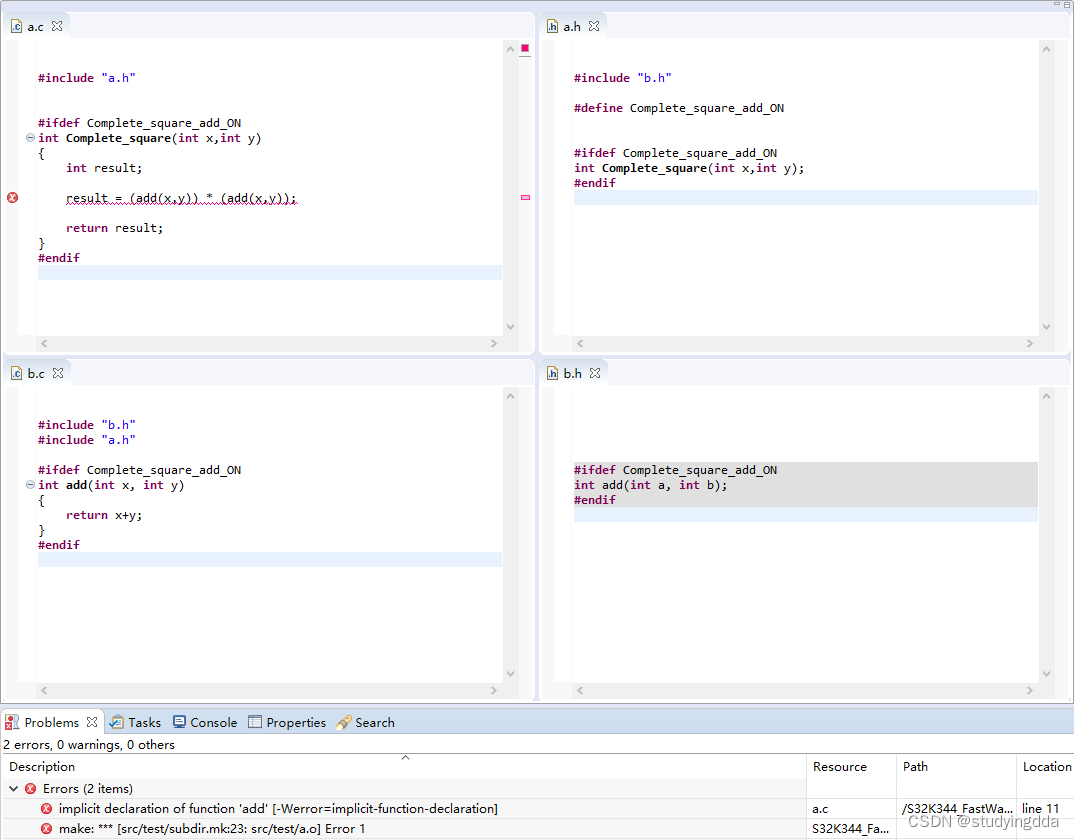
Task: Select the Errors (2 items) row
Action: click(404, 789)
